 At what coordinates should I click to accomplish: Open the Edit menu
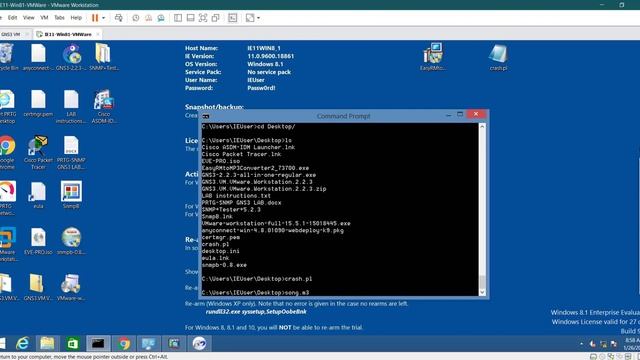tap(13, 18)
